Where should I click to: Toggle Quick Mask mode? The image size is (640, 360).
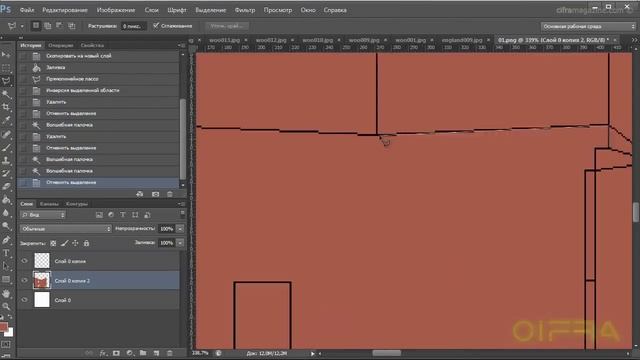click(x=6, y=344)
